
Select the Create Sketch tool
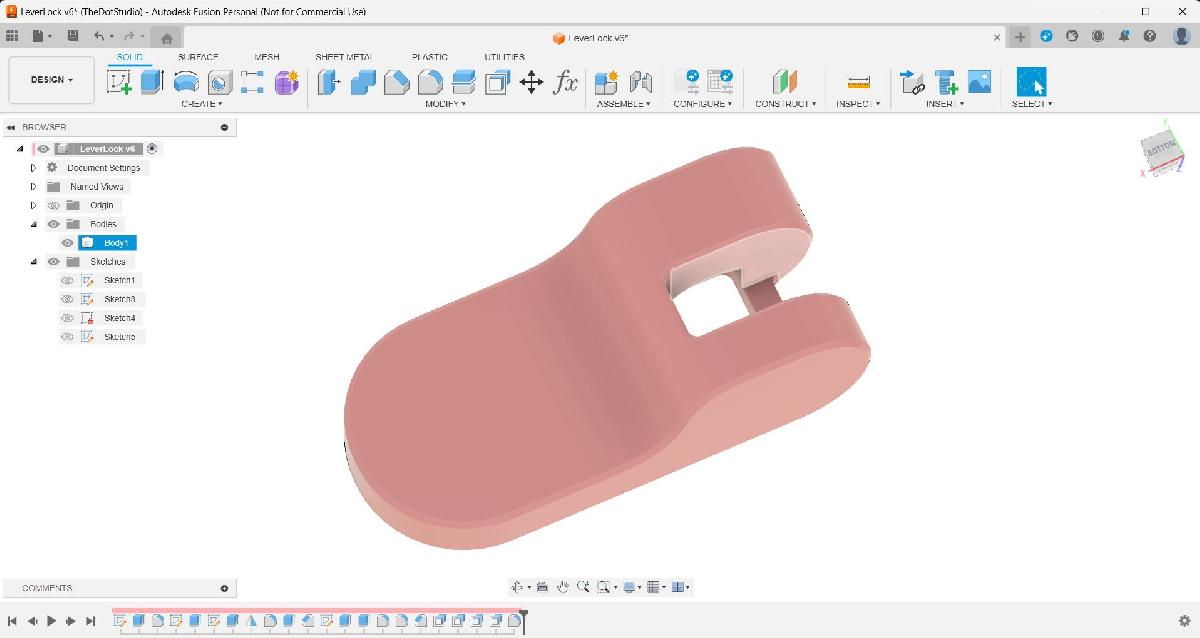(x=119, y=82)
